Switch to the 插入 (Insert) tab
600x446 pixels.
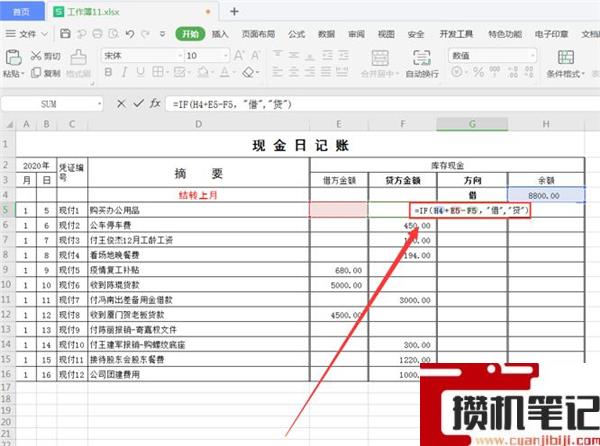[x=220, y=34]
